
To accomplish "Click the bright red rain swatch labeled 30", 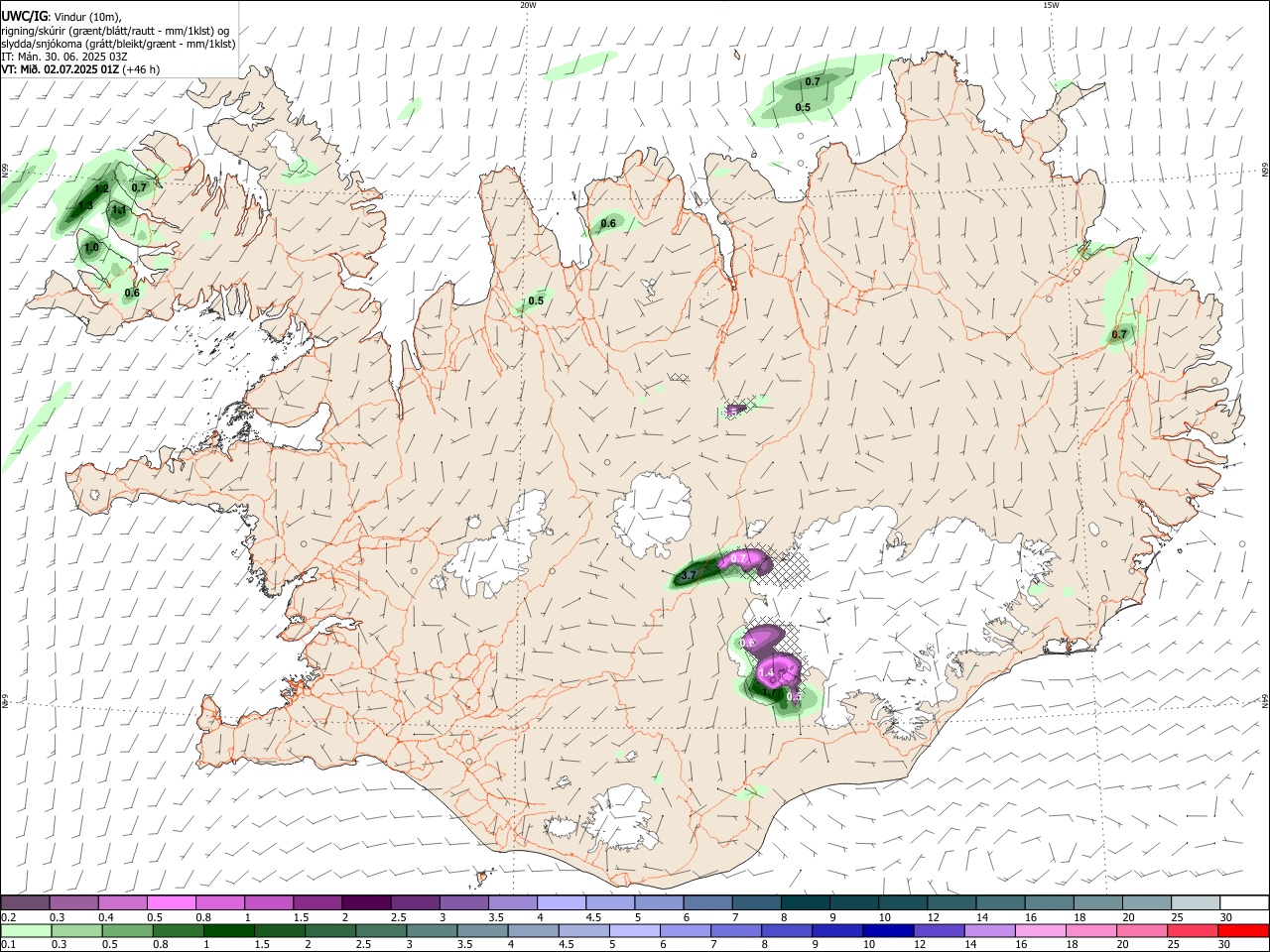I will (1243, 931).
